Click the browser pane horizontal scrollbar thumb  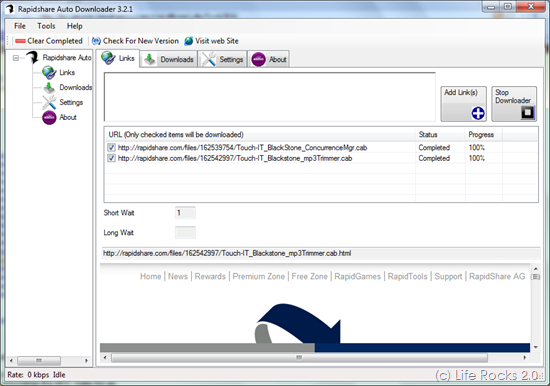coord(299,358)
